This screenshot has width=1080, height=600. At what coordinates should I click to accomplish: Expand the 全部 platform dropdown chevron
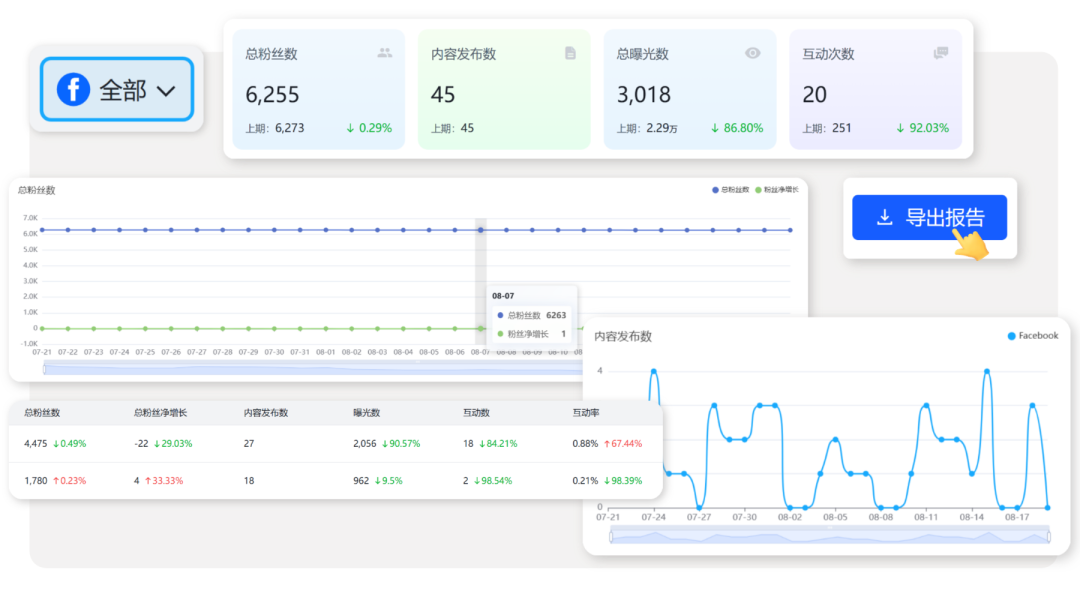click(166, 91)
